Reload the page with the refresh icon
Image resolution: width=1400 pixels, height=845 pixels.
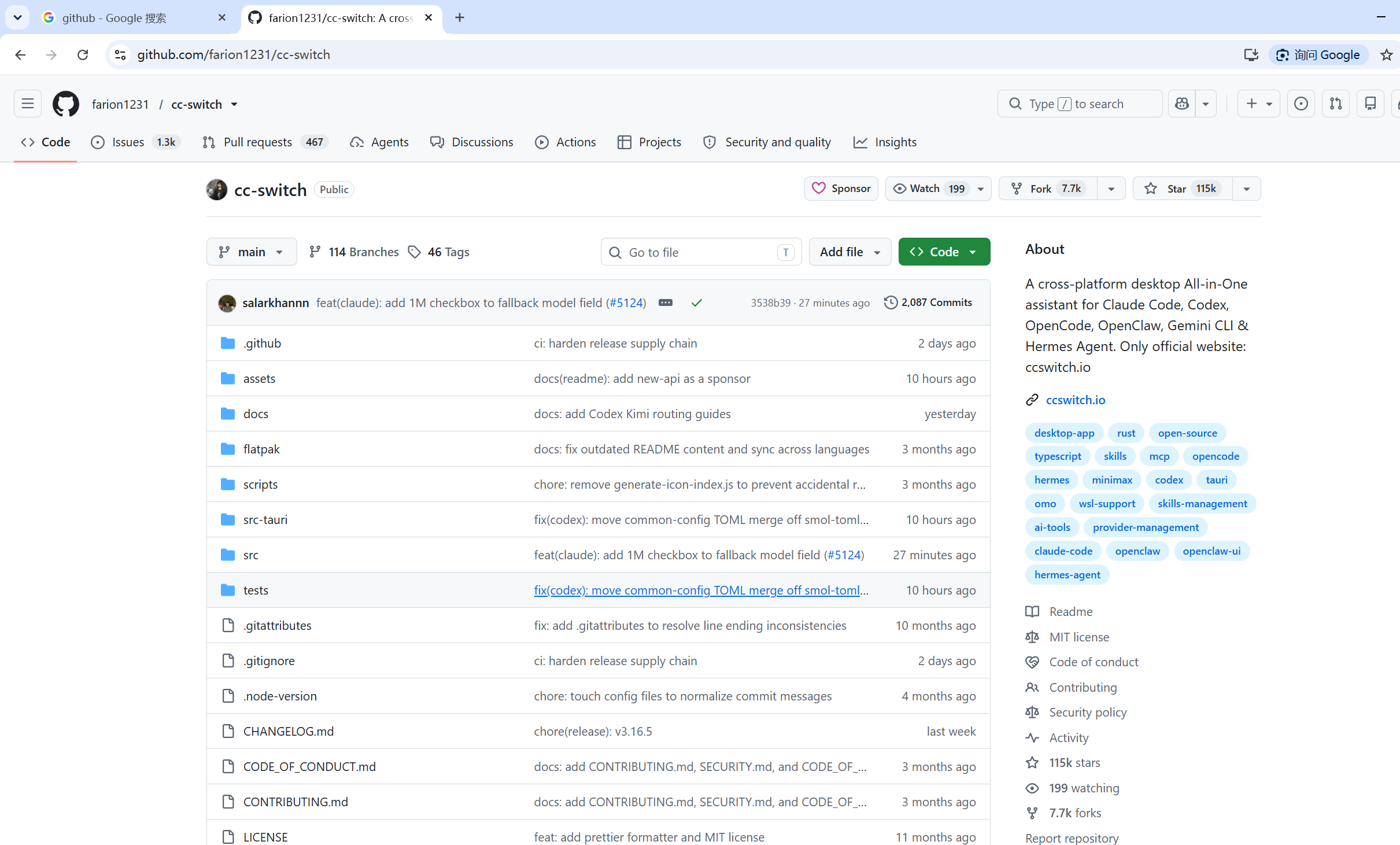(83, 55)
